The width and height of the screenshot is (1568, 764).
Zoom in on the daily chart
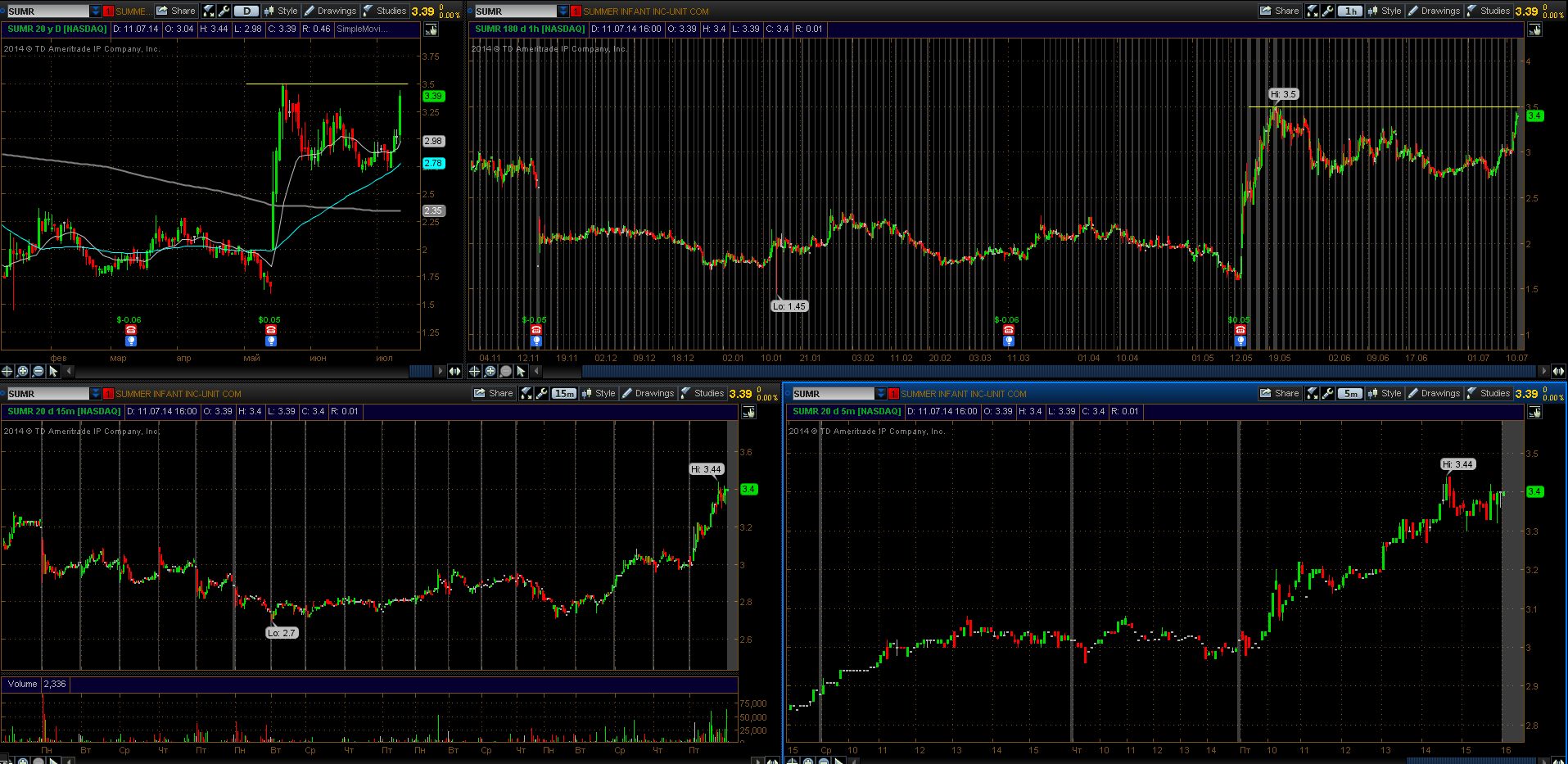(23, 371)
